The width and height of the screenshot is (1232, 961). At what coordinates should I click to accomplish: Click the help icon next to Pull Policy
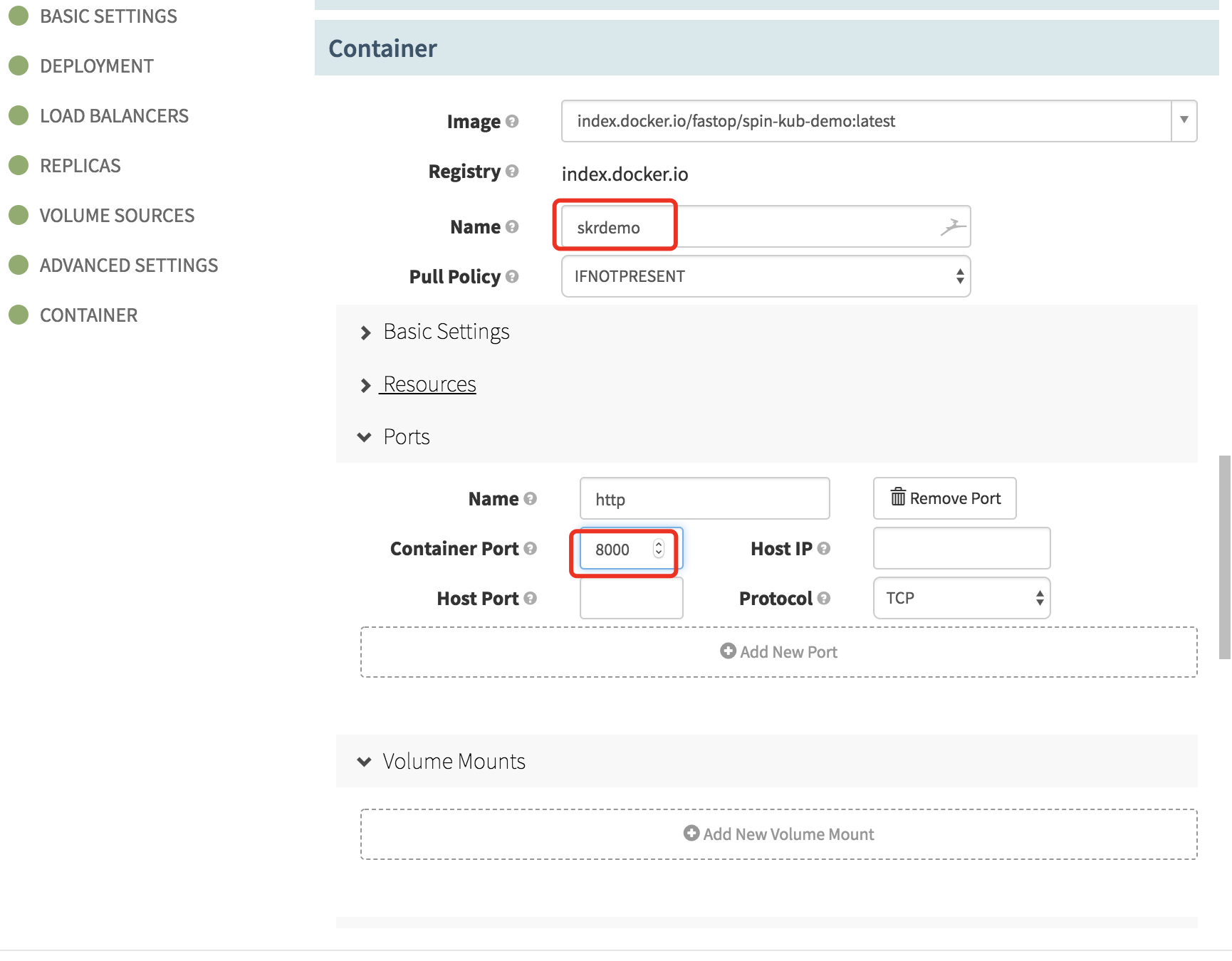pos(511,276)
